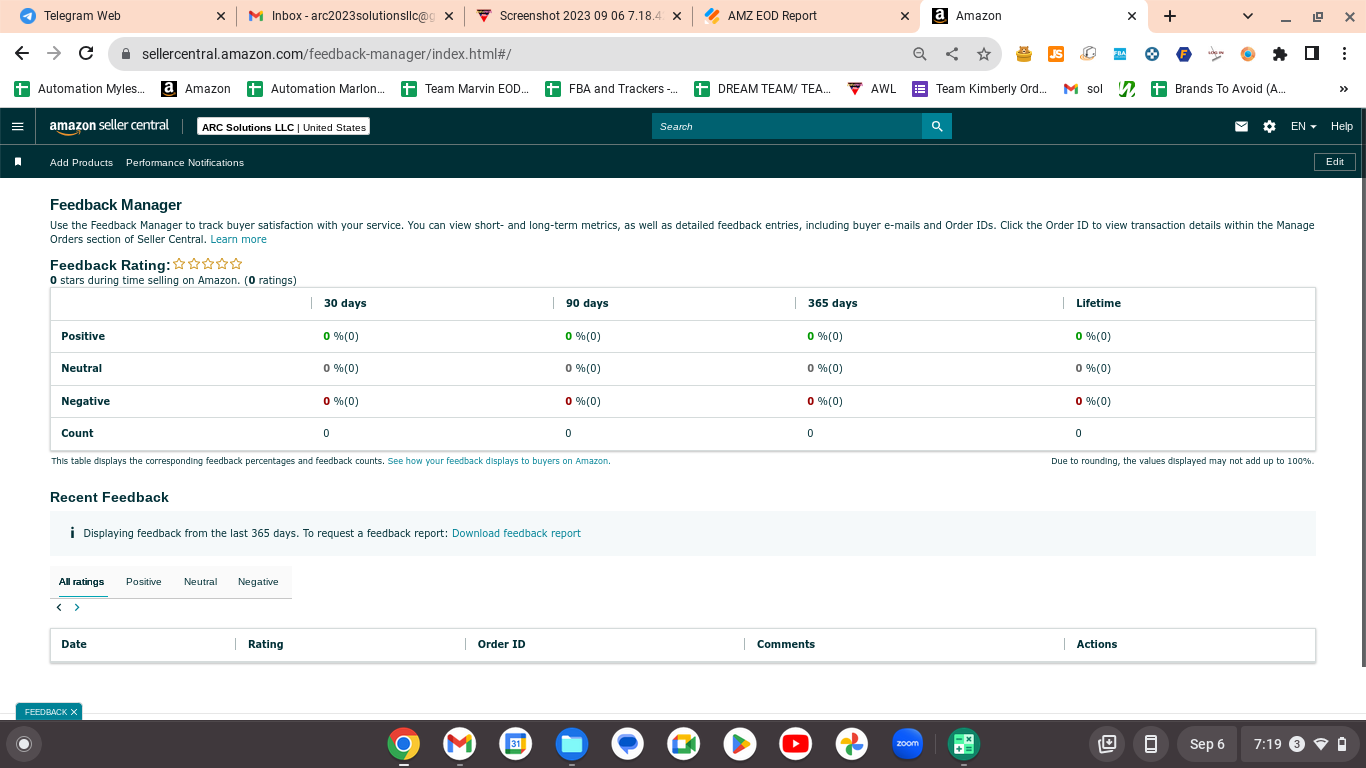Select the All ratings tab
Viewport: 1366px width, 768px height.
click(81, 582)
